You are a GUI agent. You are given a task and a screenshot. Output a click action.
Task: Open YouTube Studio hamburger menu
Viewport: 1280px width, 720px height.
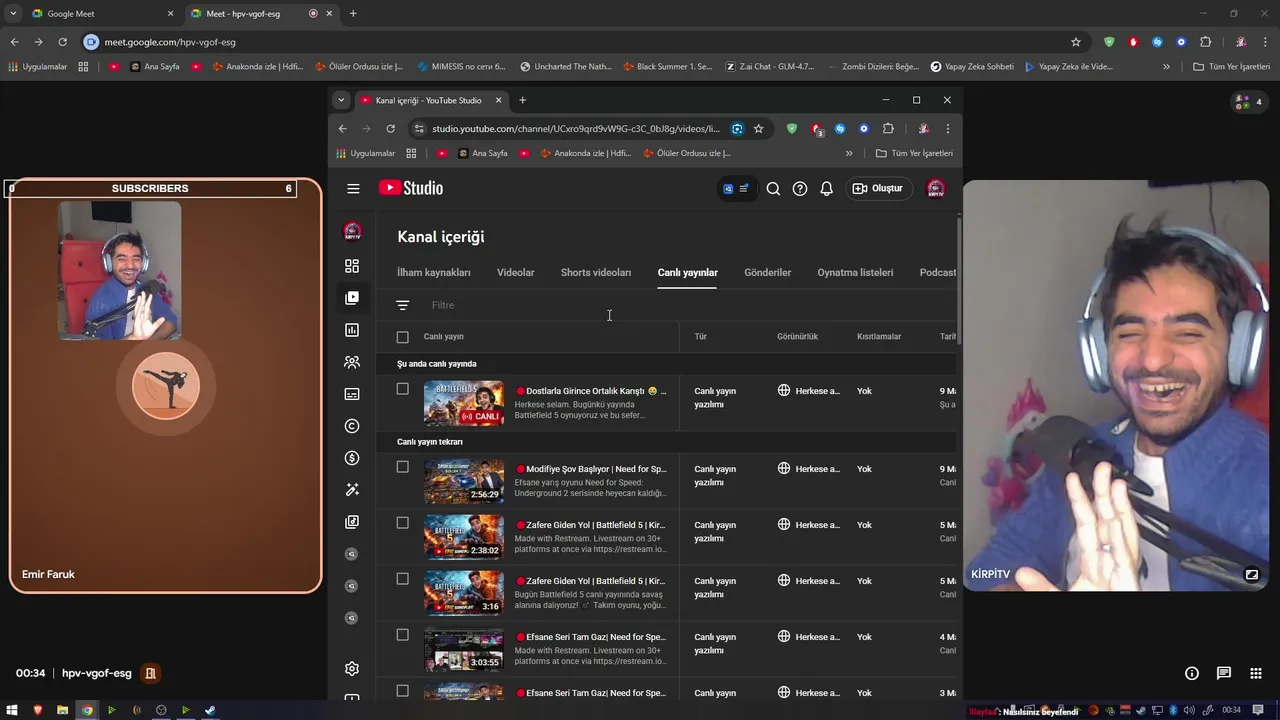pyautogui.click(x=353, y=188)
